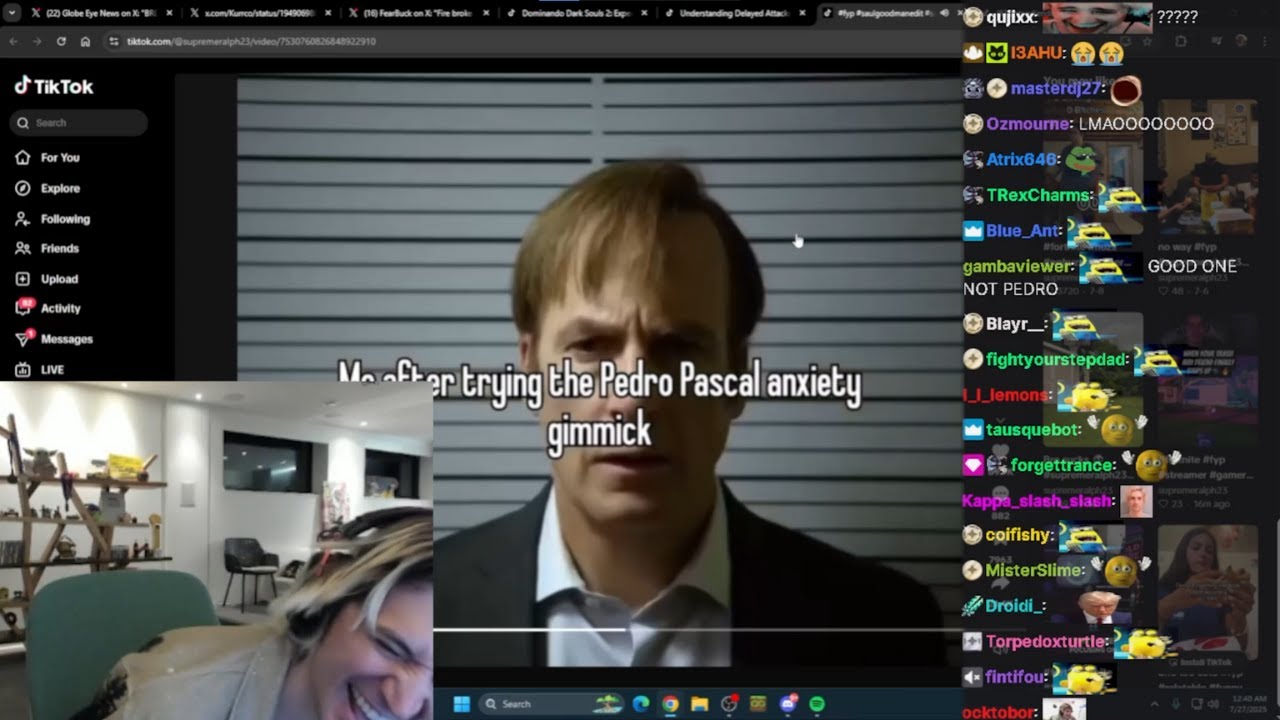Click the Torpedoxturtle chat username
The width and height of the screenshot is (1280, 720).
[x=1046, y=642]
